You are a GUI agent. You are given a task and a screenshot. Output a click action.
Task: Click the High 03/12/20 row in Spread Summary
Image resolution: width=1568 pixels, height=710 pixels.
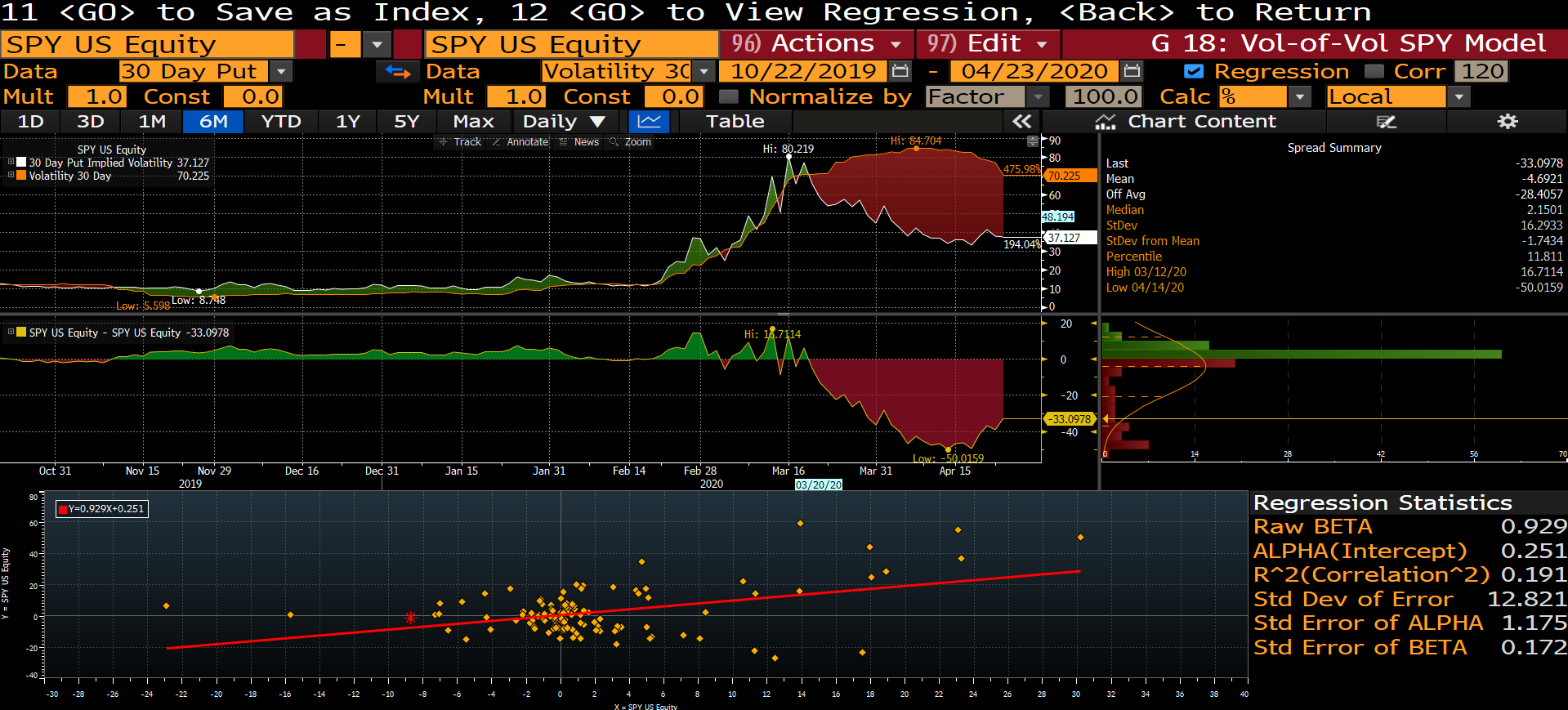1334,272
